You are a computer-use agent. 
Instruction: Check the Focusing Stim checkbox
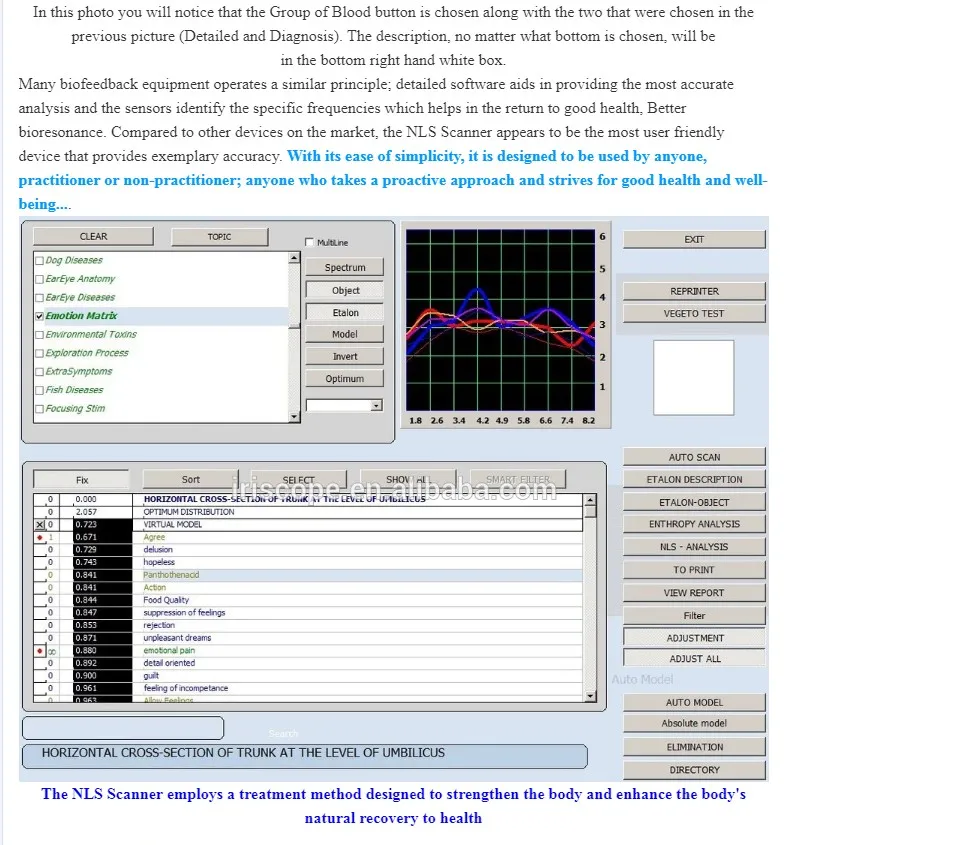tap(40, 408)
